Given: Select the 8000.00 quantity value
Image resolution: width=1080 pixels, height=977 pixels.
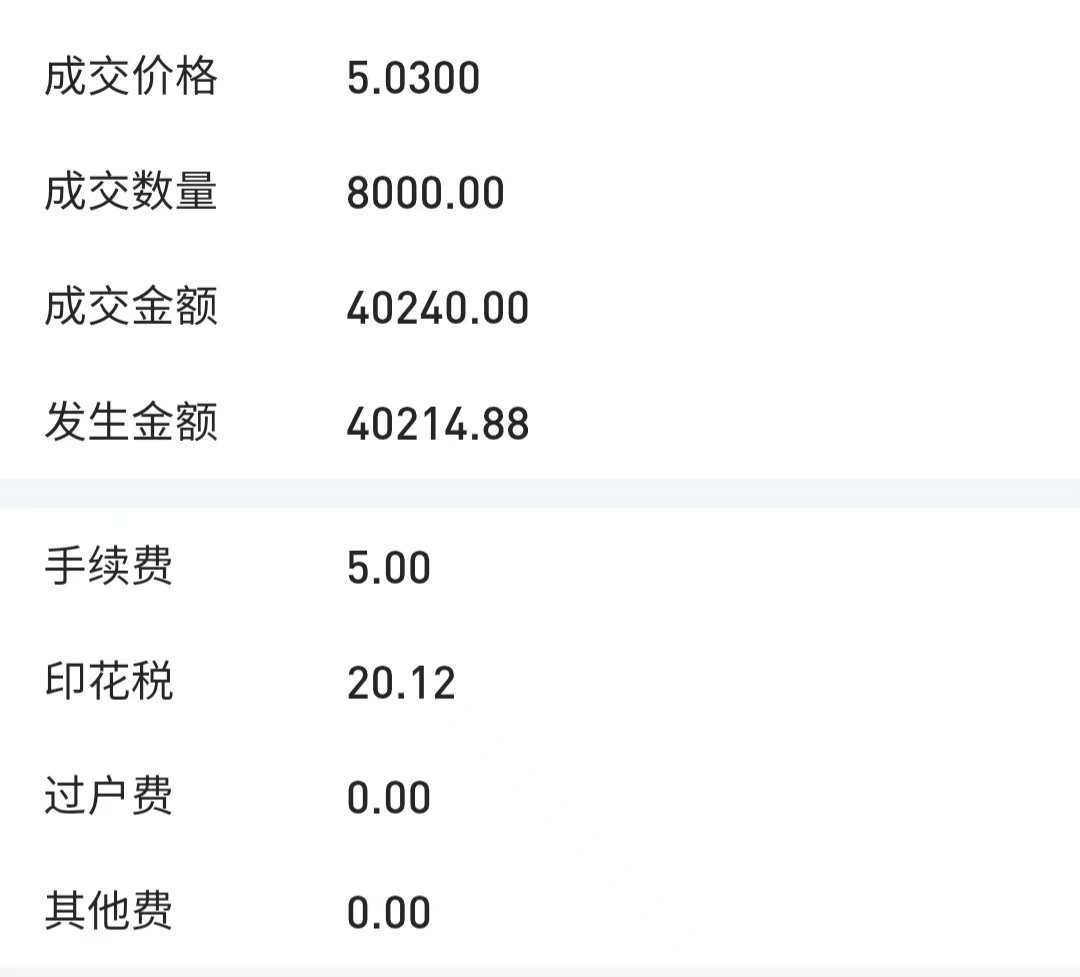Looking at the screenshot, I should click(x=425, y=193).
